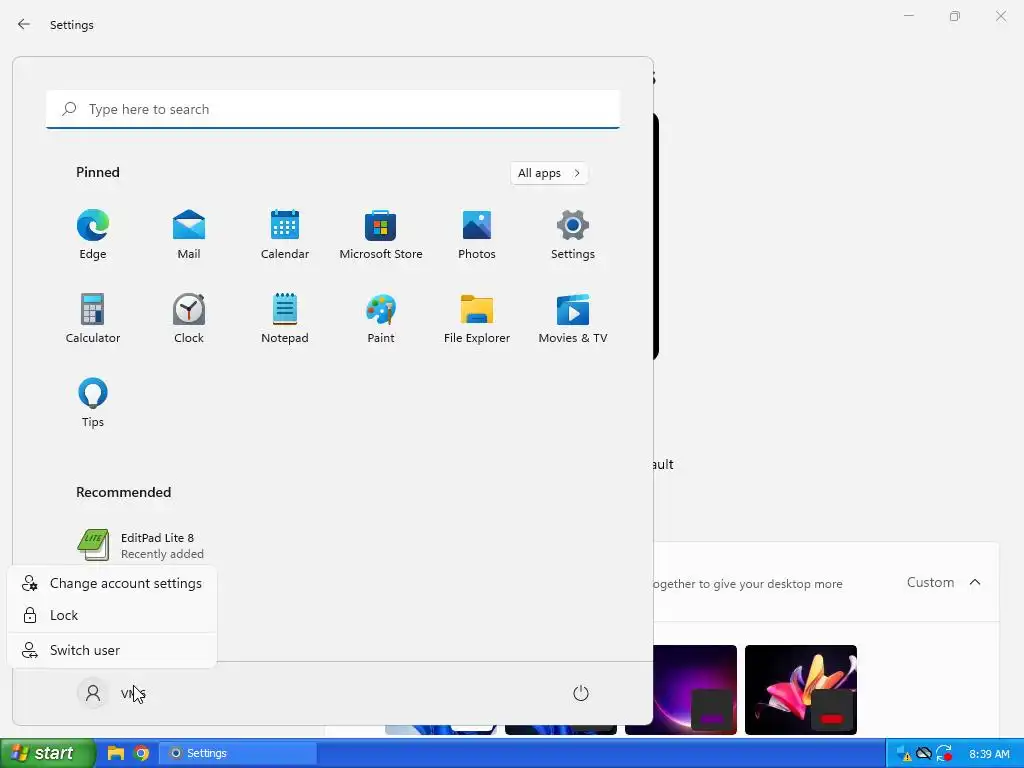Select the colorful flower theme thumbnail

(x=801, y=690)
